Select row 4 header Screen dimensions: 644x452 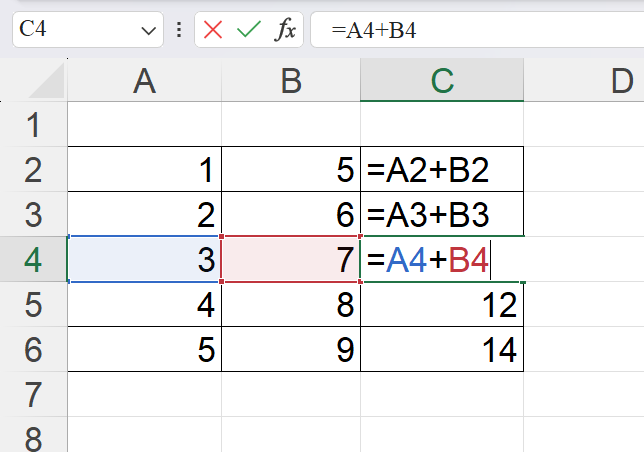point(33,260)
